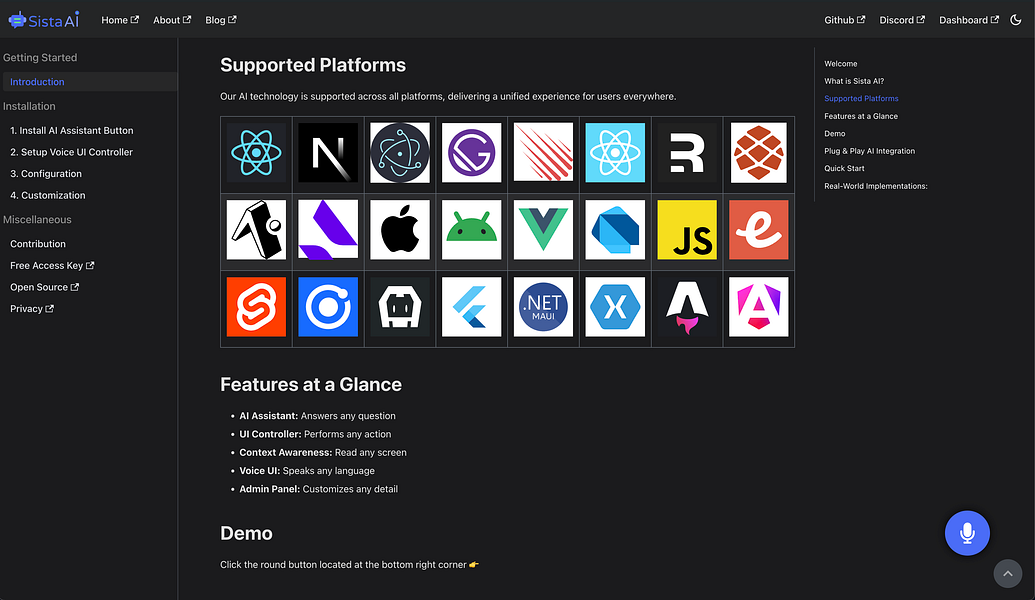Click the Cordova logo tile
The height and width of the screenshot is (600, 1035).
click(x=400, y=307)
